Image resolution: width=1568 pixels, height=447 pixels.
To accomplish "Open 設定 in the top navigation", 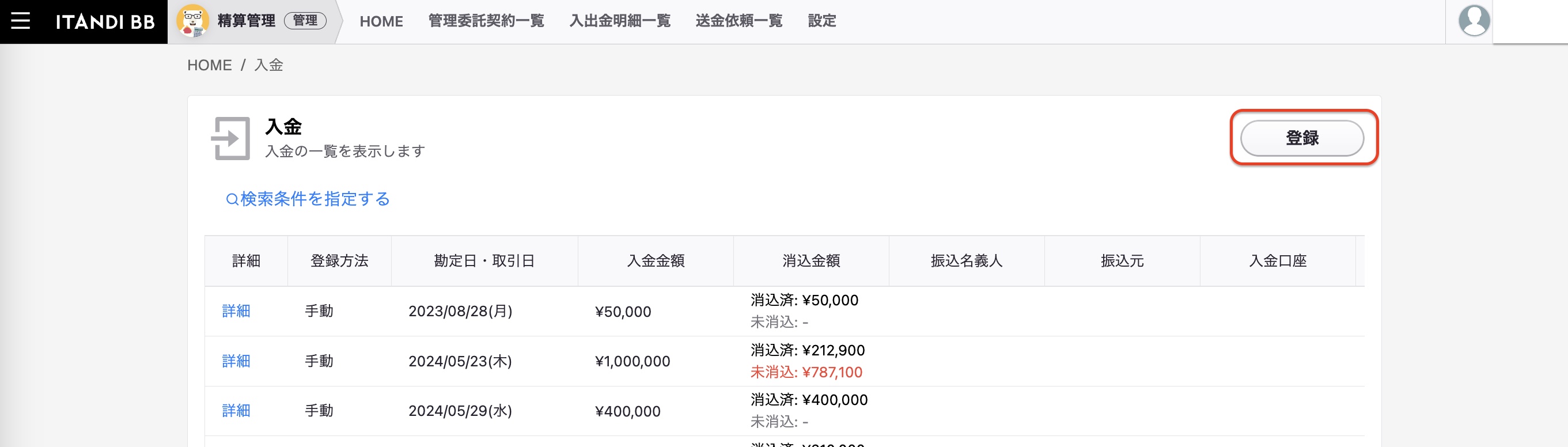I will coord(822,21).
